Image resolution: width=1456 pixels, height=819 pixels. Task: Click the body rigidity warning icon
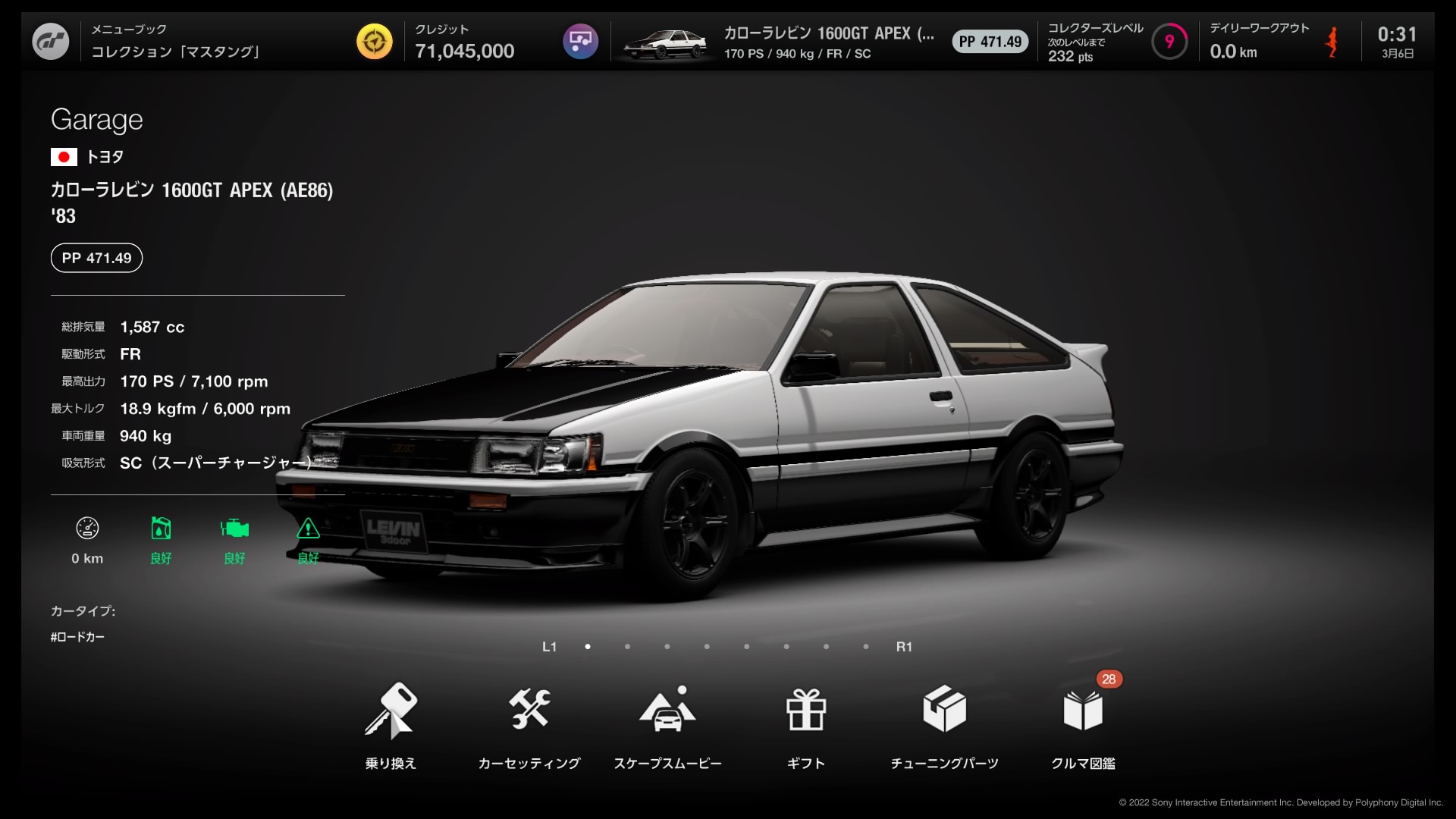[308, 529]
